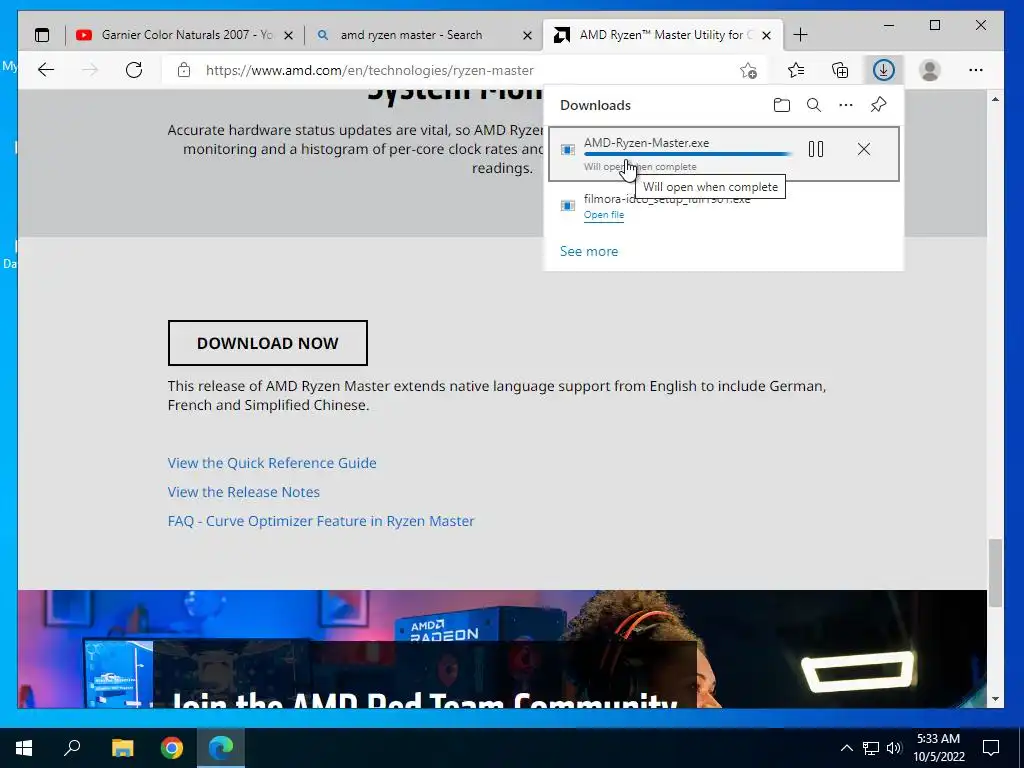
Task: Open View the Release Notes link
Action: 244,492
